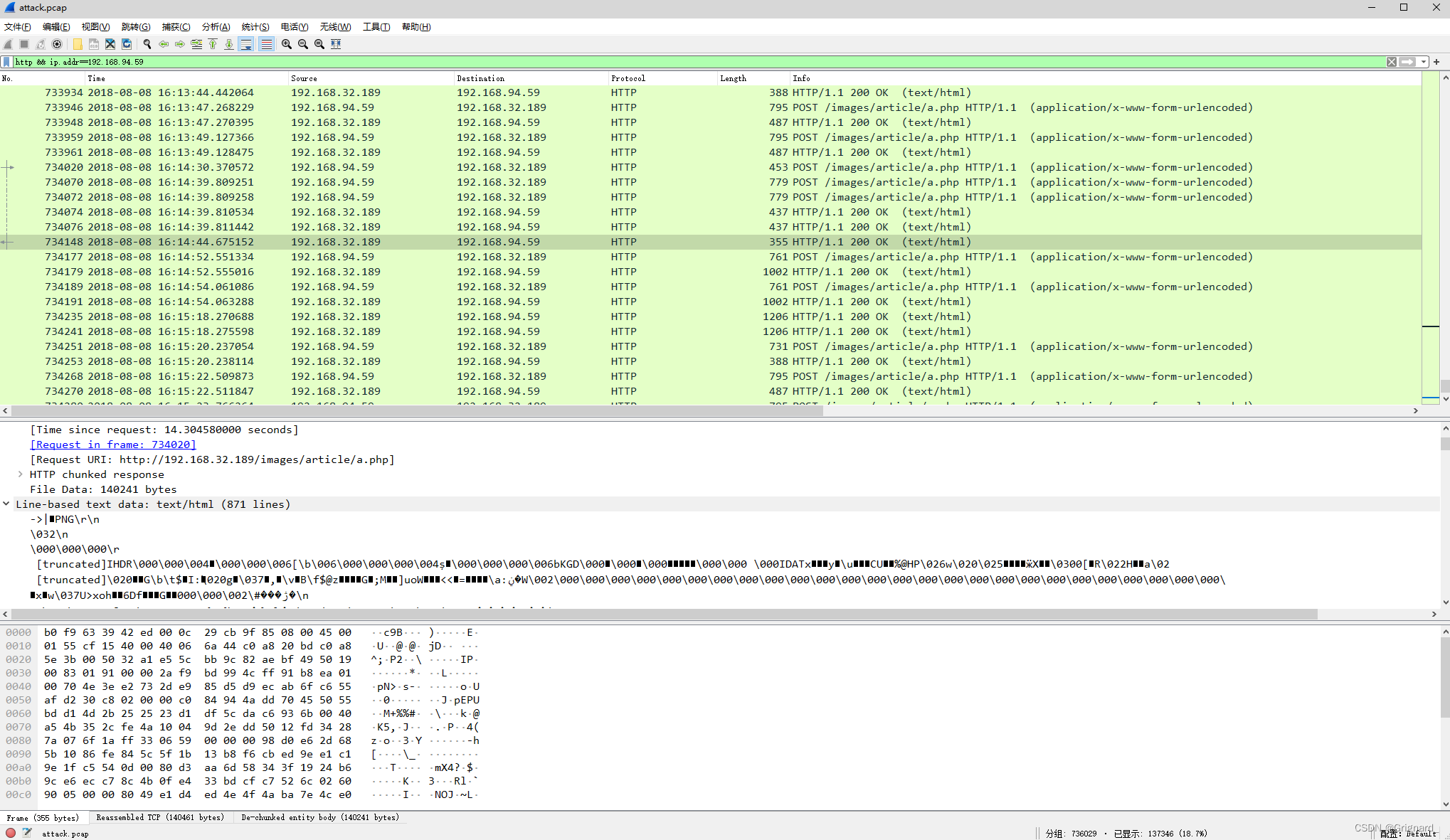Start capturing packets with the shark fin icon
Image resolution: width=1450 pixels, height=840 pixels.
(x=9, y=44)
